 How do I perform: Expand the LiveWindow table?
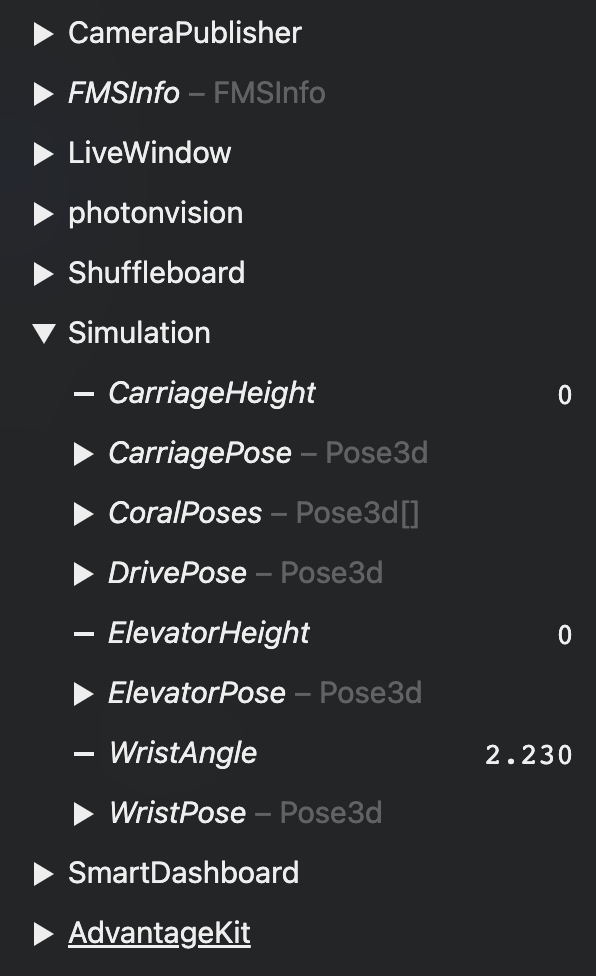pyautogui.click(x=43, y=154)
